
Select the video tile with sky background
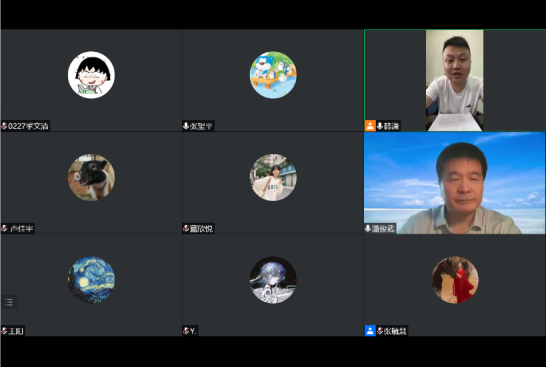(455, 183)
